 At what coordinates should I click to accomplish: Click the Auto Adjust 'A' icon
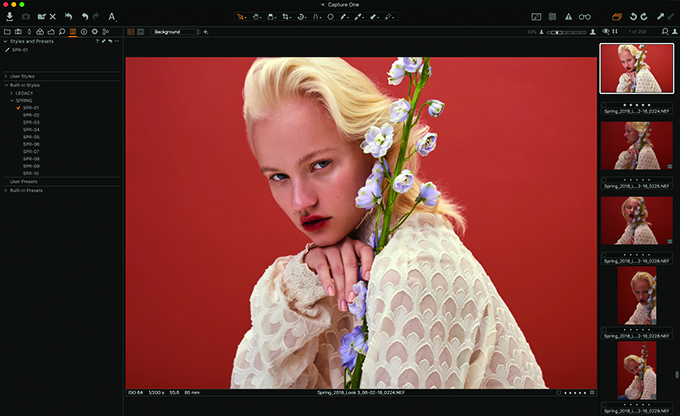click(x=112, y=16)
